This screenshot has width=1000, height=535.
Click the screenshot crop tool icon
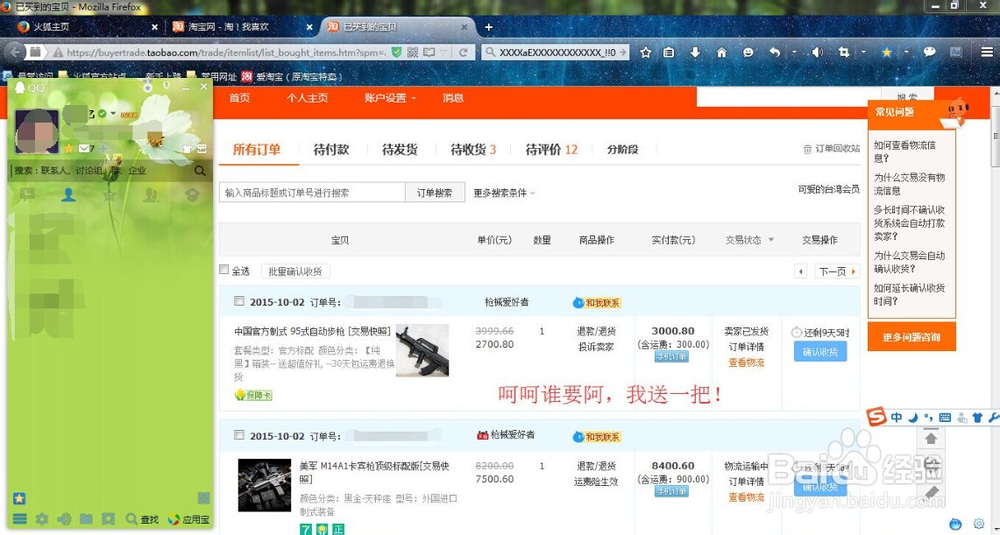pyautogui.click(x=843, y=52)
